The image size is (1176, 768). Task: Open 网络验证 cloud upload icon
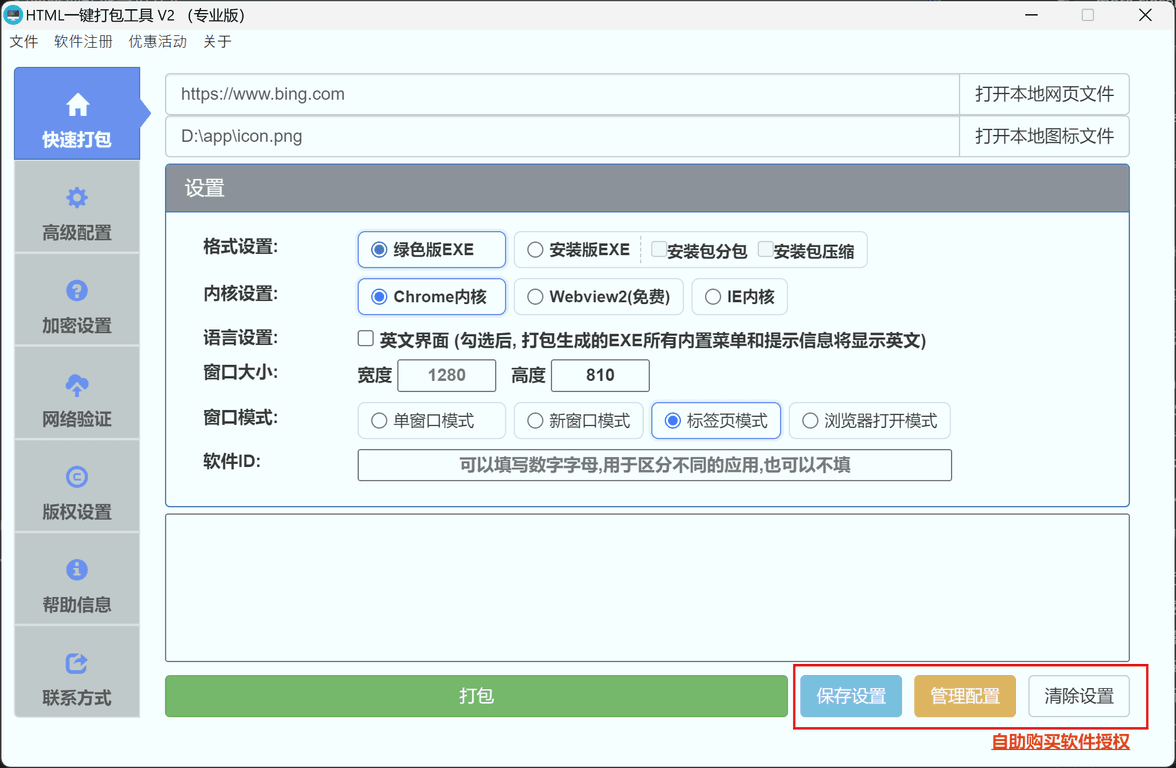coord(77,385)
